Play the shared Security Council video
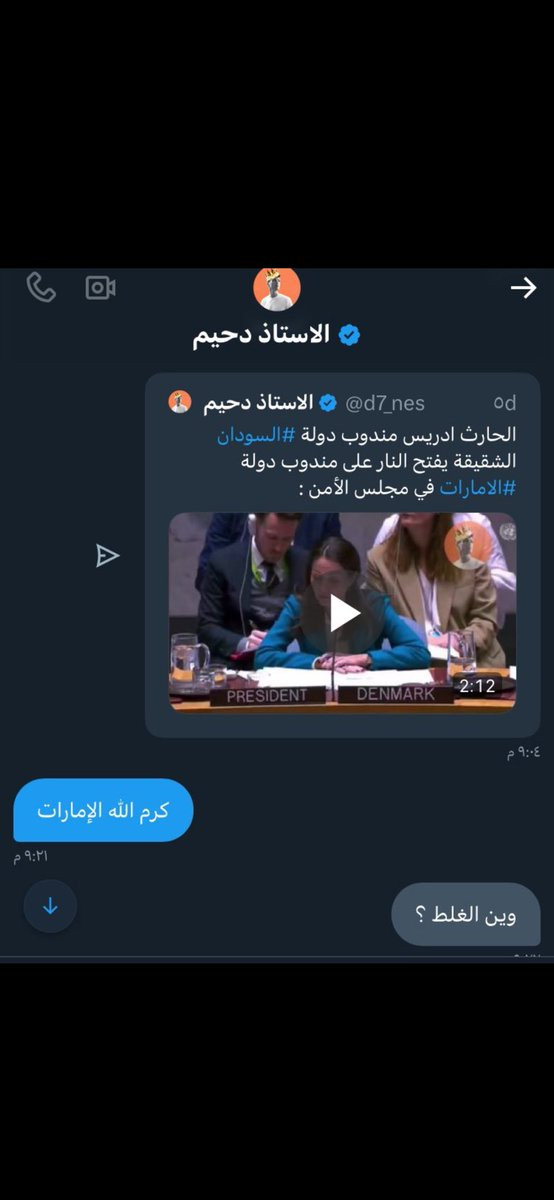Image resolution: width=554 pixels, height=1200 pixels. point(343,612)
